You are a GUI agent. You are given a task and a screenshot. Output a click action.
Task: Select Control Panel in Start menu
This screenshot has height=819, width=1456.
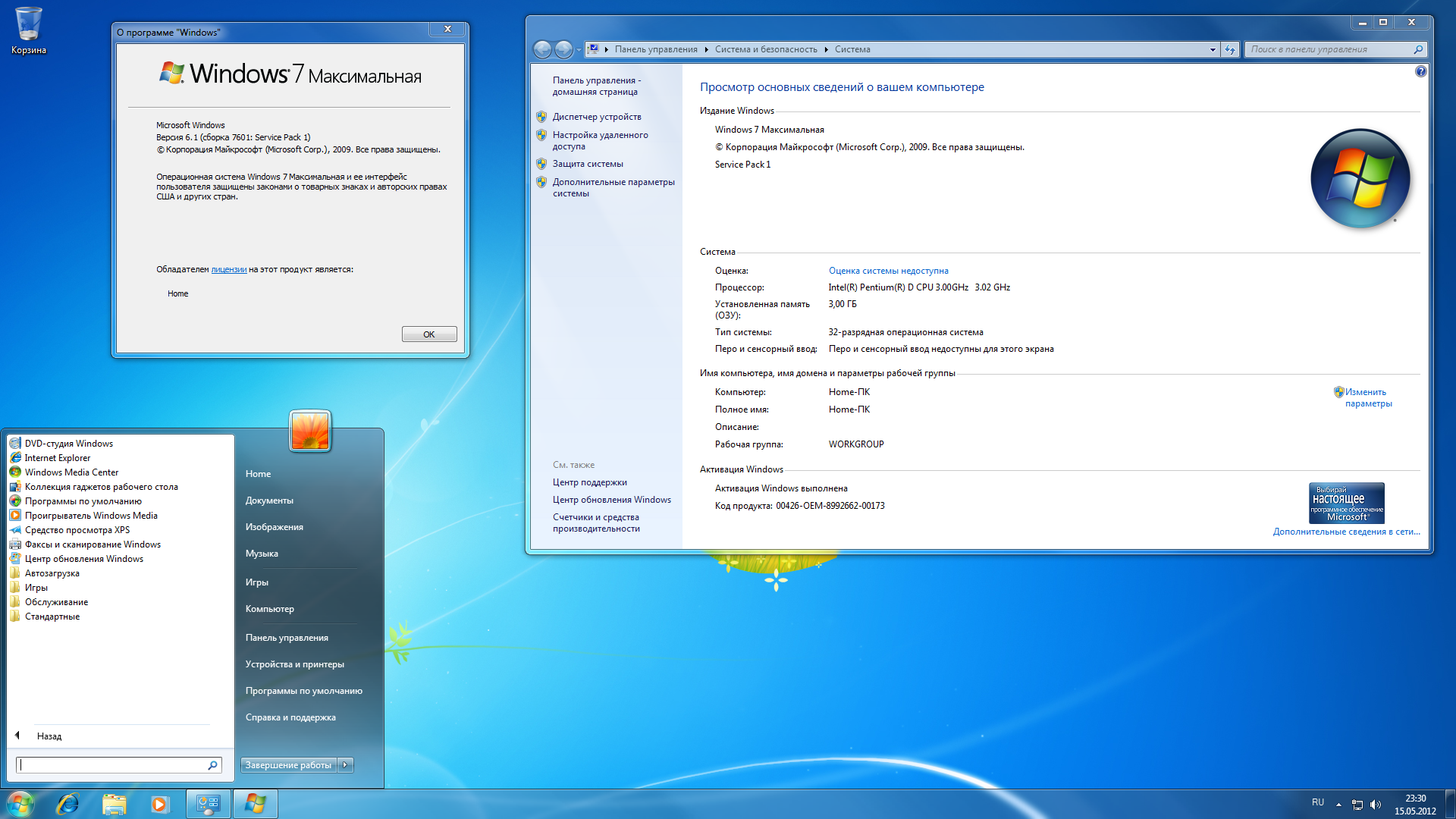287,638
